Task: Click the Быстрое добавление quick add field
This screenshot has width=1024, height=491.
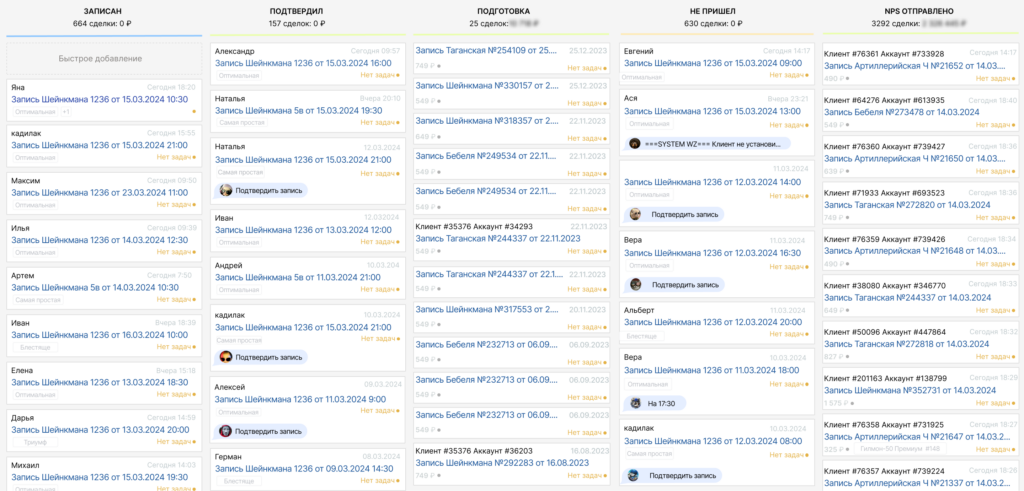Action: coord(104,59)
